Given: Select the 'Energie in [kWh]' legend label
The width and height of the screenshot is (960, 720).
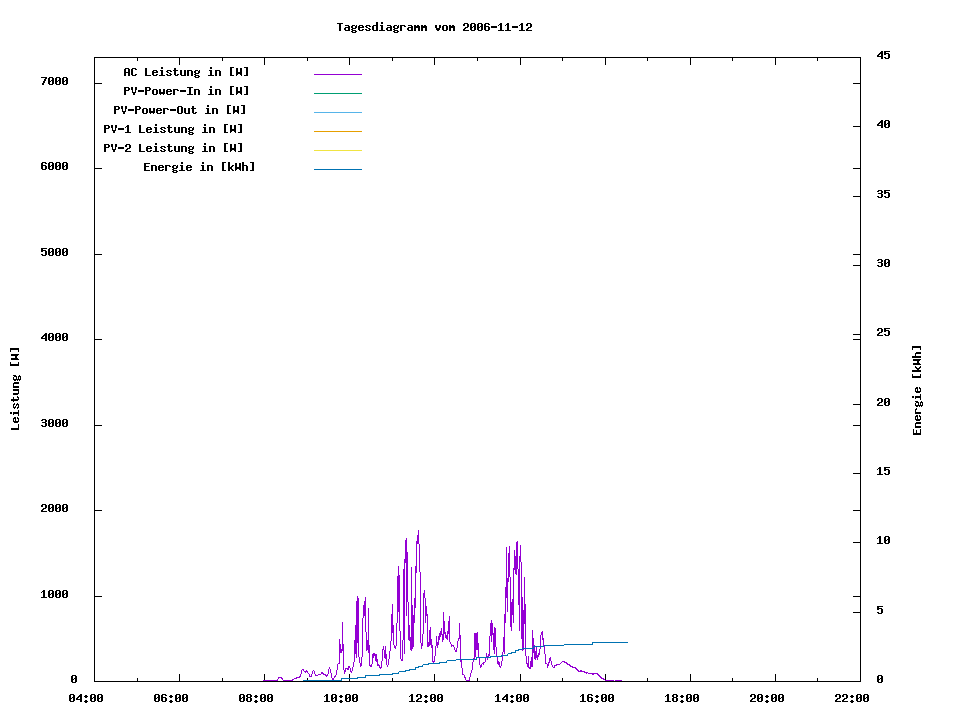Looking at the screenshot, I should click(x=199, y=167).
